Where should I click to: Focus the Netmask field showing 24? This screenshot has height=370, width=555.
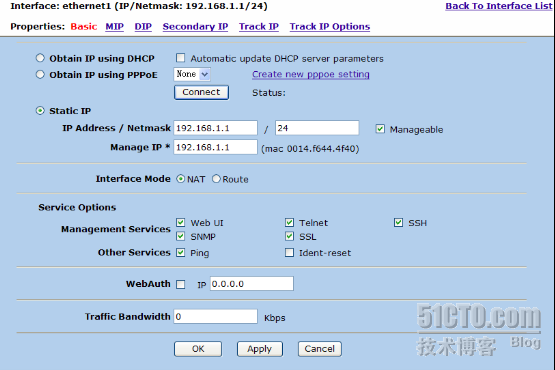coord(317,128)
